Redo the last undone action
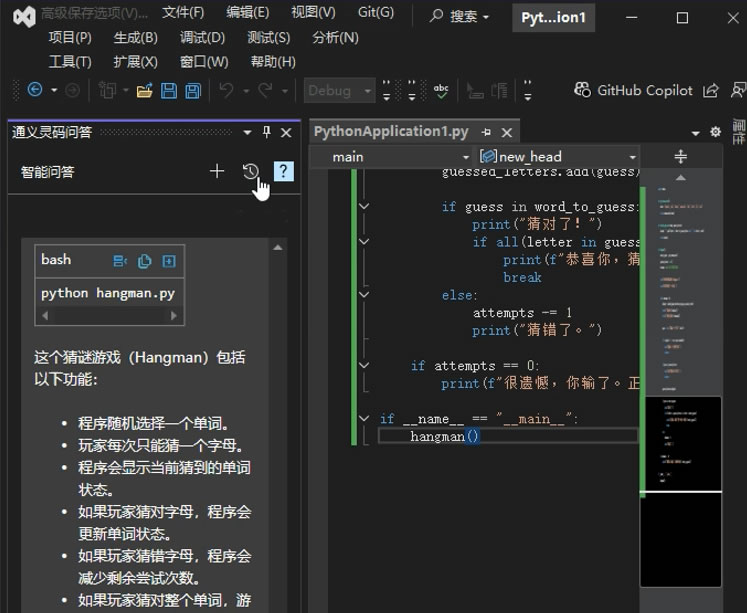 pos(265,90)
